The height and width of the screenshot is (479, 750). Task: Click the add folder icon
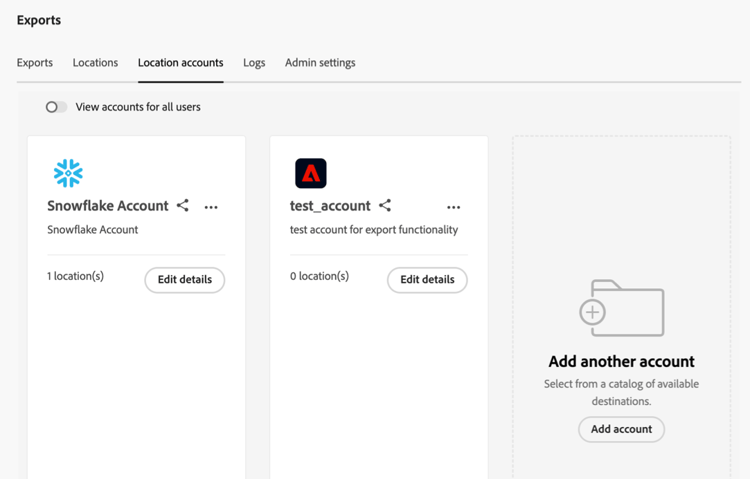tap(621, 308)
